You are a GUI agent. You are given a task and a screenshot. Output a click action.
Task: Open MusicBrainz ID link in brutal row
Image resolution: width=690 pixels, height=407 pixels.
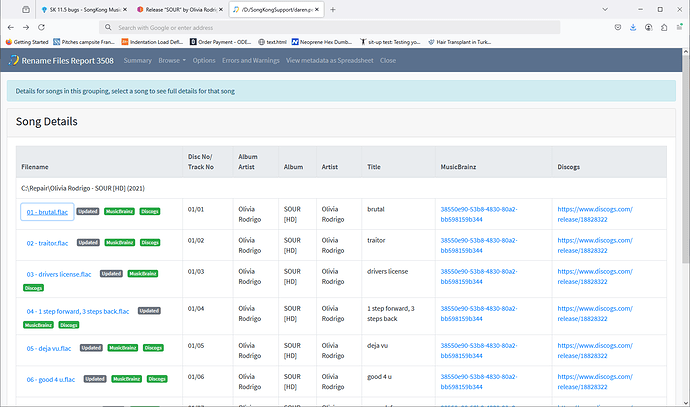pos(479,214)
